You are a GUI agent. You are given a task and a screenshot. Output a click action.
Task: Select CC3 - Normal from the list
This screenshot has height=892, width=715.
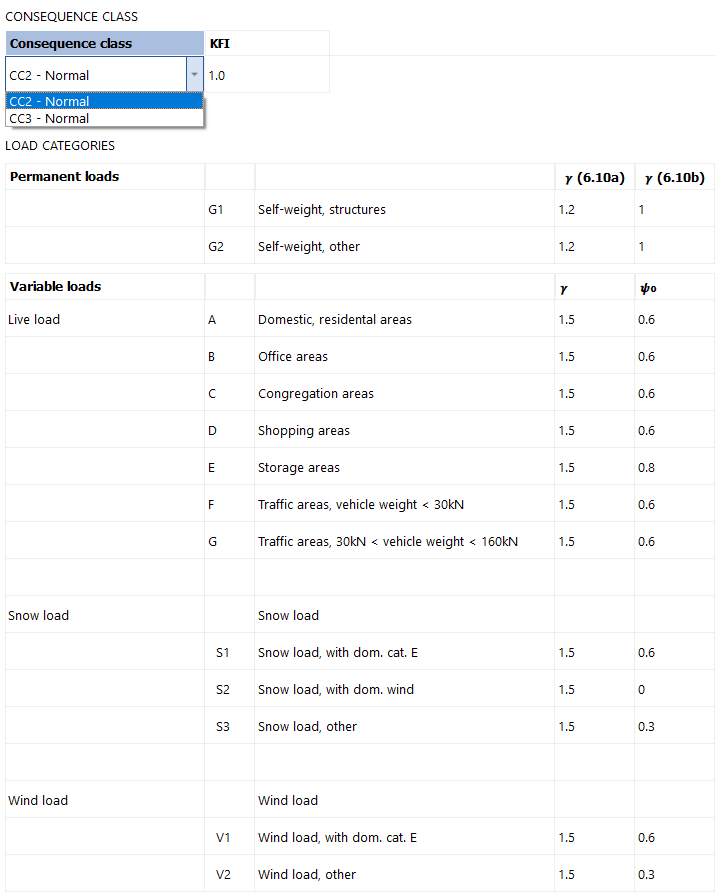(105, 118)
